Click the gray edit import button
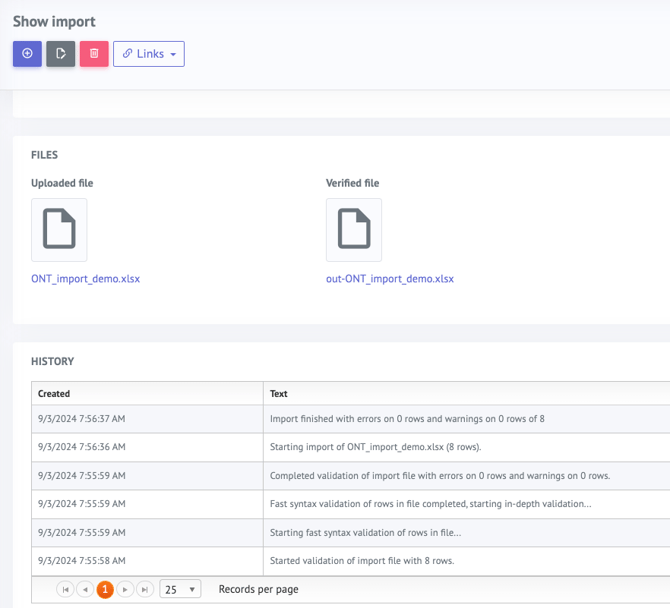The width and height of the screenshot is (670, 608). (x=61, y=54)
